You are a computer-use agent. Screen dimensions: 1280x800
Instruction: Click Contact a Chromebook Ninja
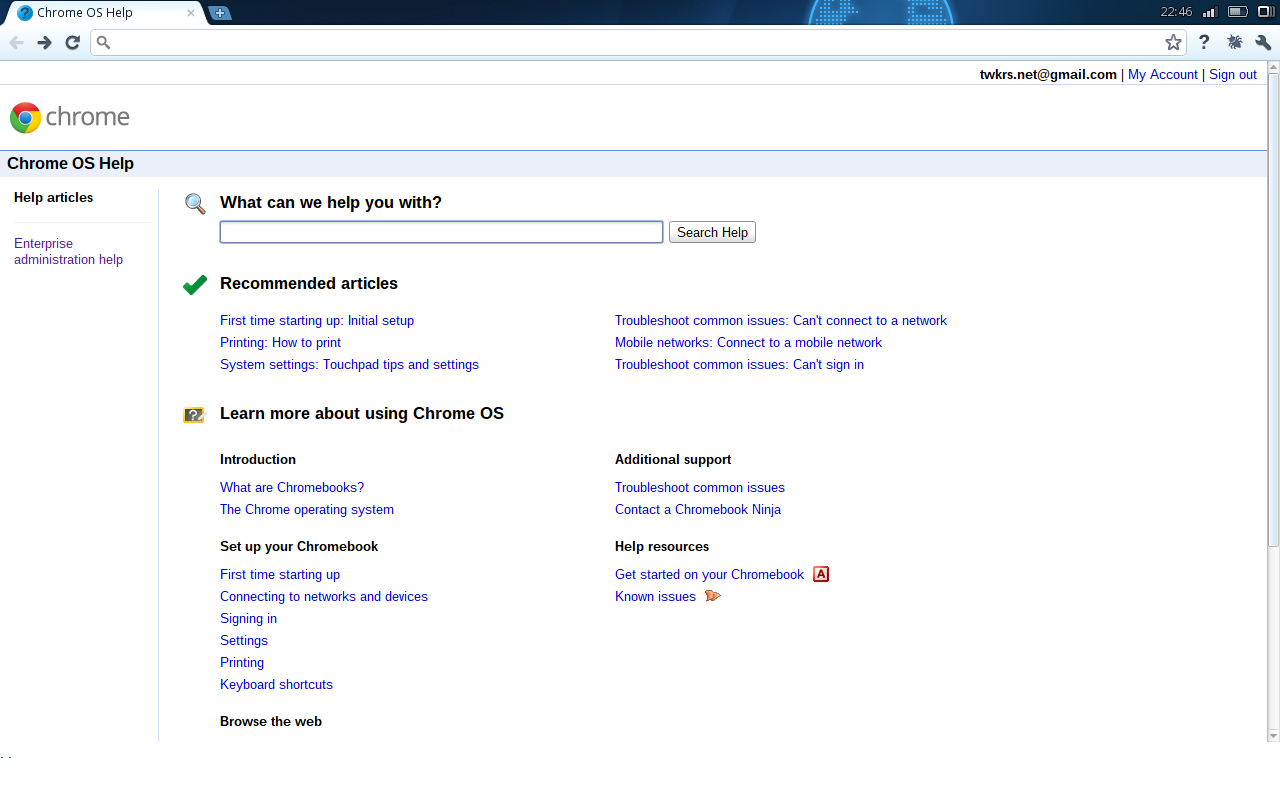698,509
